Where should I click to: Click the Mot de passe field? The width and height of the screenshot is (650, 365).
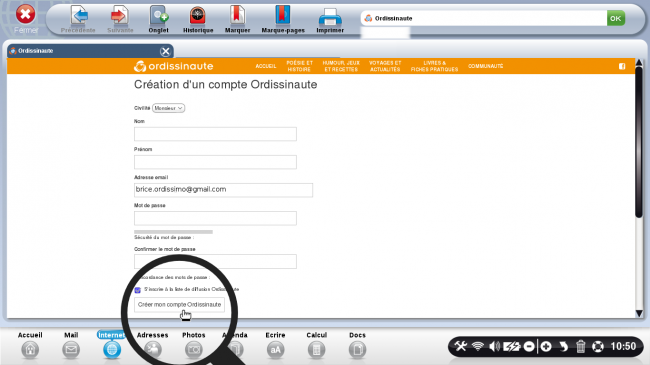tap(215, 218)
